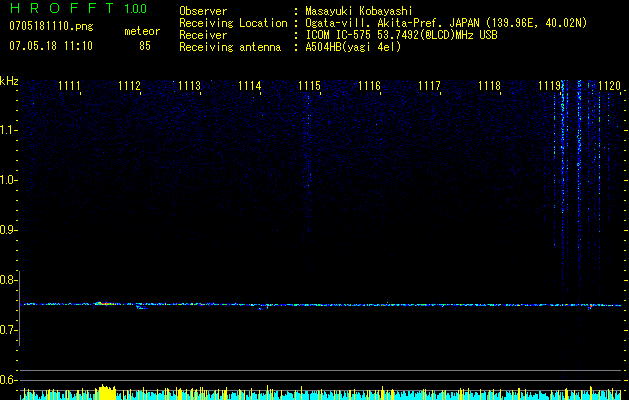The width and height of the screenshot is (629, 400).
Task: Select the ICOM IC-575 53.7492 MHz USB text
Action: click(x=401, y=35)
